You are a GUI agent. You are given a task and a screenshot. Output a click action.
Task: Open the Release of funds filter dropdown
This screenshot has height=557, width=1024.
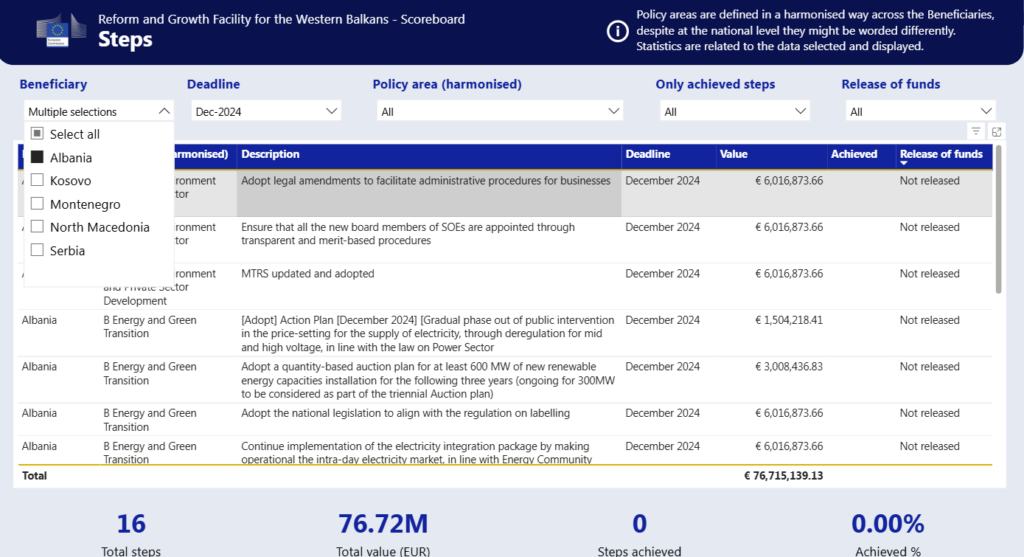tap(921, 112)
